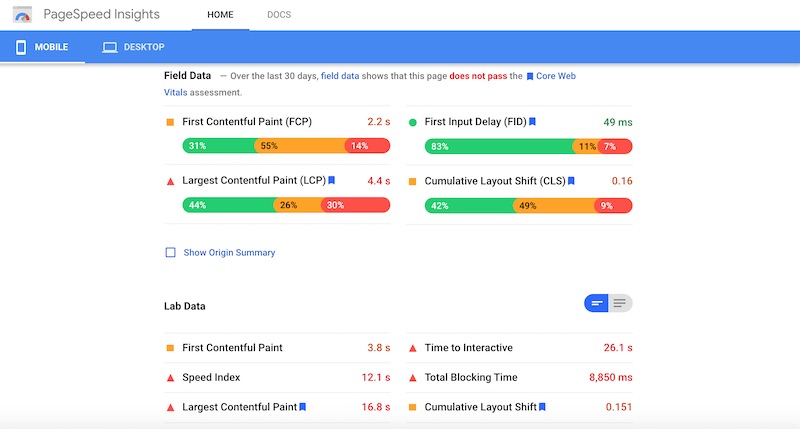The width and height of the screenshot is (800, 429).
Task: Click the bookmark icon beside First Input Delay (FID)
Action: 532,121
